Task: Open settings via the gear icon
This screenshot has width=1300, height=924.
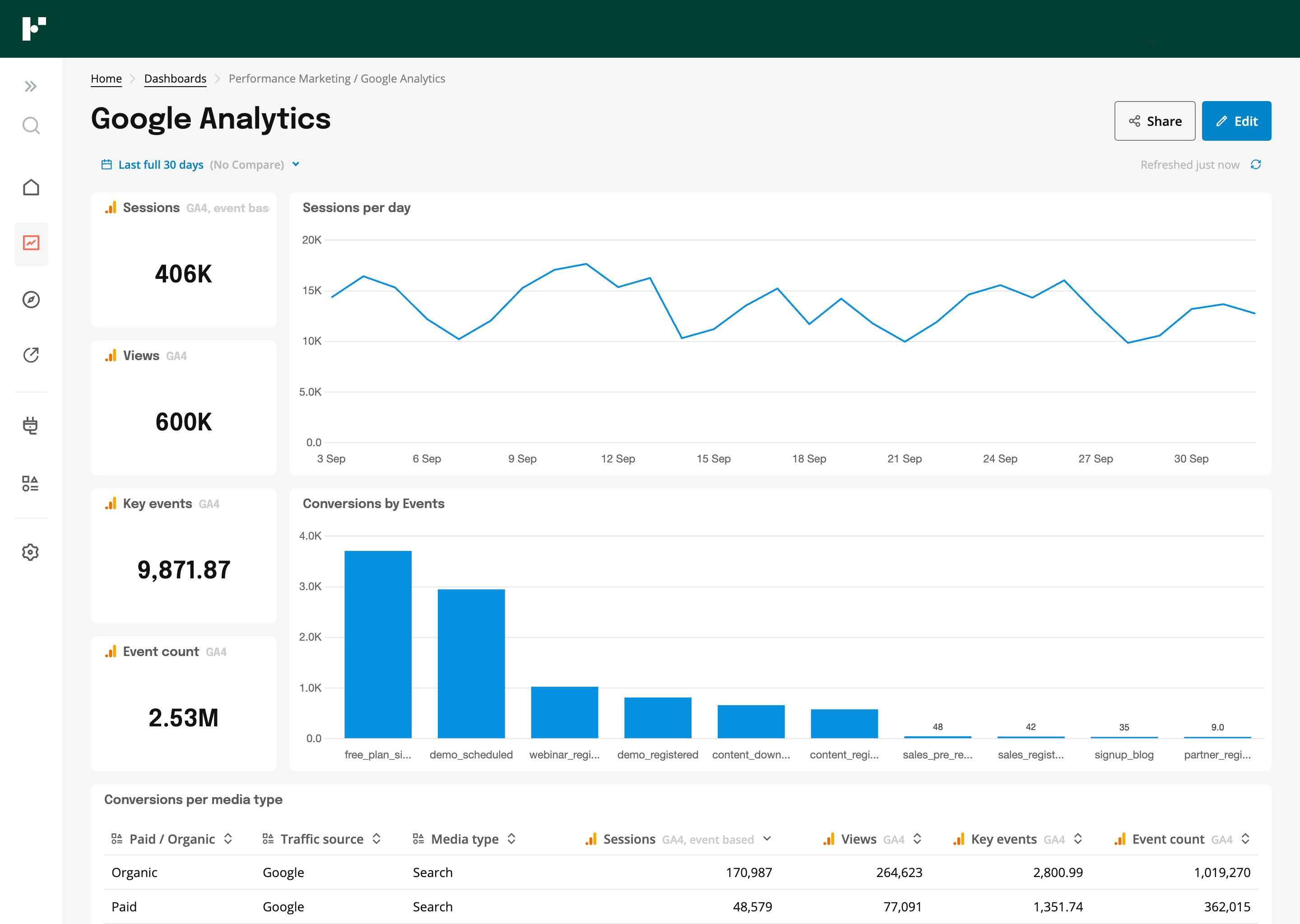Action: [x=31, y=551]
